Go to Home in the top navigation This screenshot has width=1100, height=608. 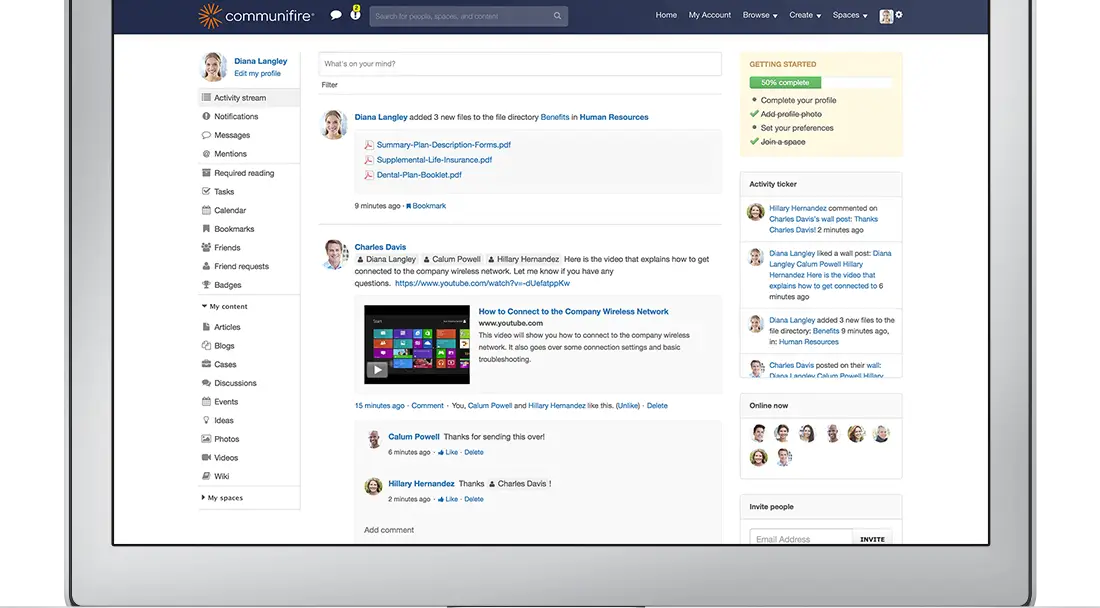tap(666, 15)
